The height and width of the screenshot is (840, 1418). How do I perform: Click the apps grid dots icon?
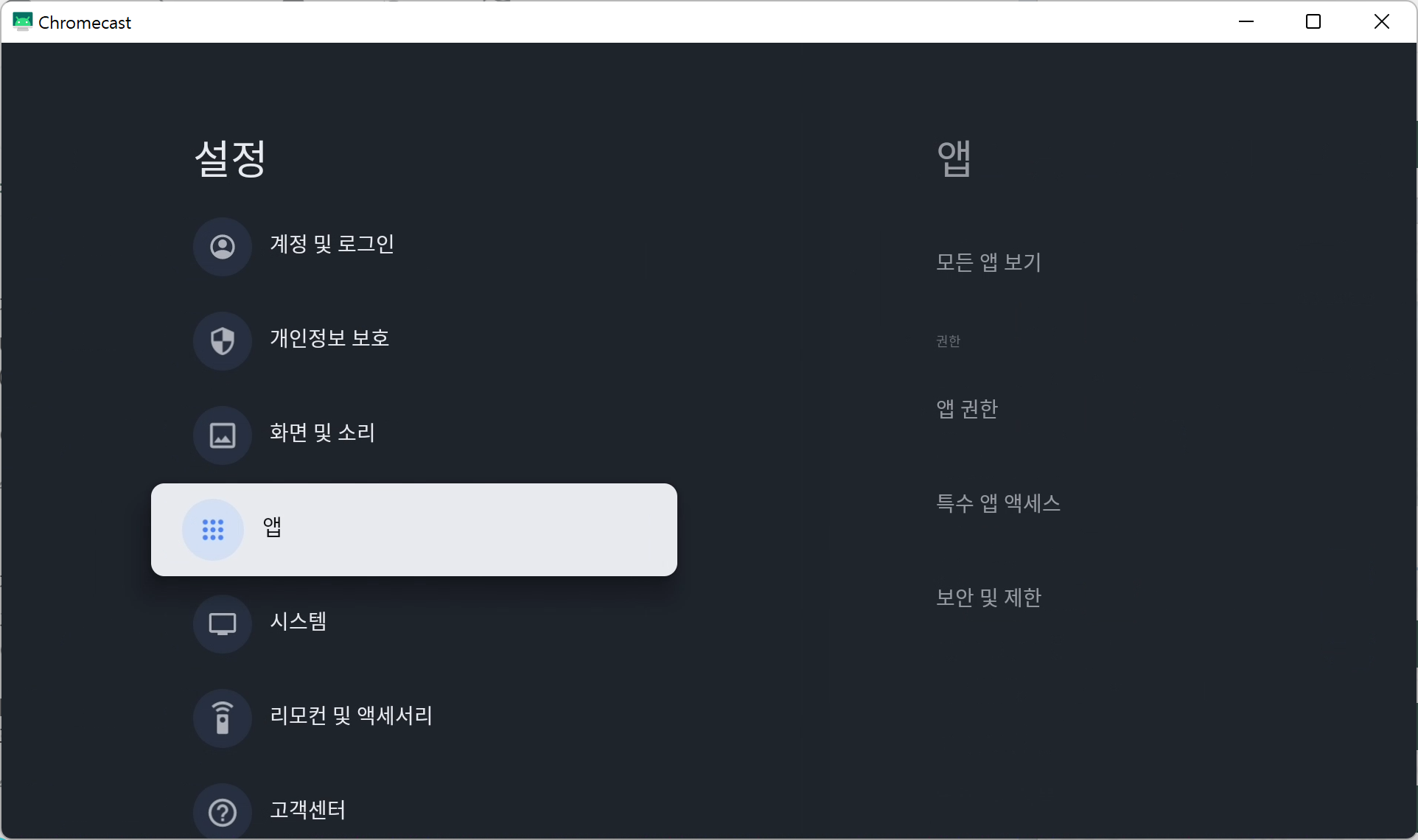coord(213,529)
